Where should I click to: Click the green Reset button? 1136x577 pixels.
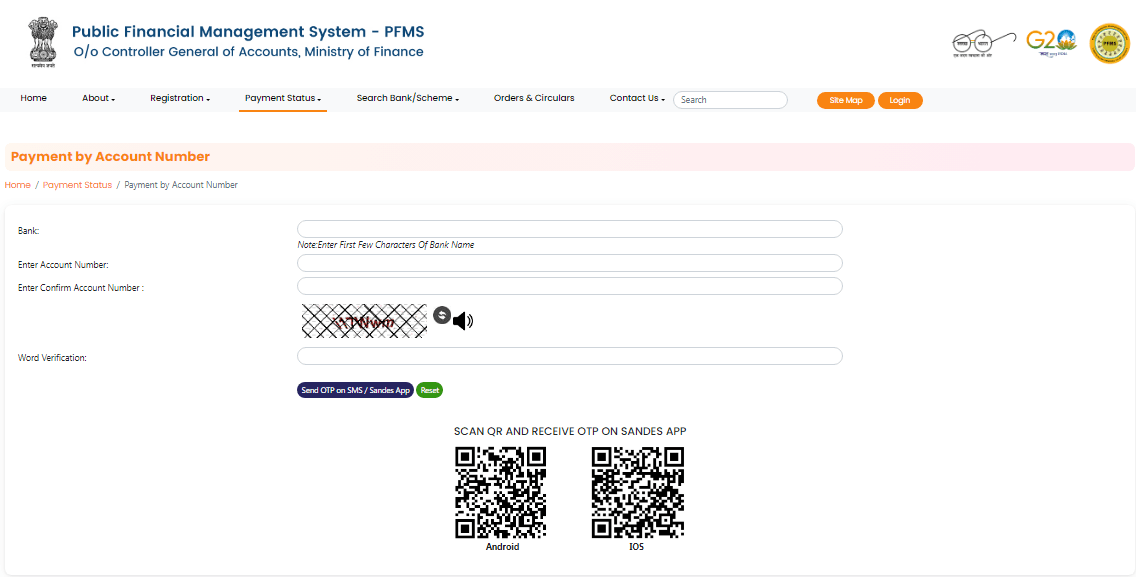click(430, 390)
